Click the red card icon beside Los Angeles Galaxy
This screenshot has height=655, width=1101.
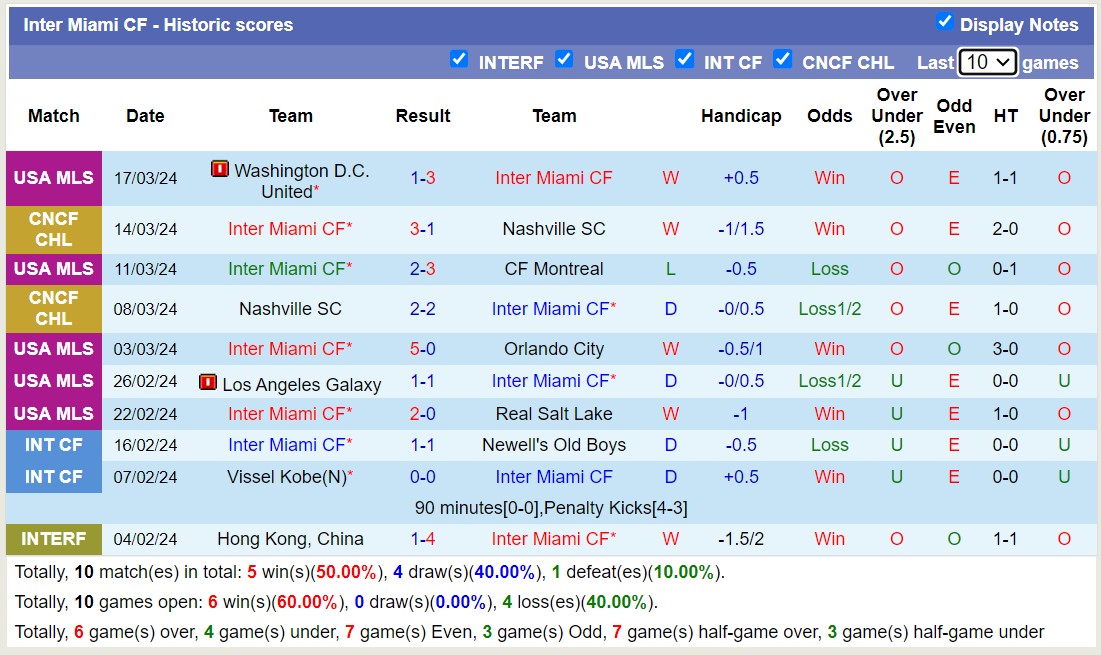pos(207,381)
